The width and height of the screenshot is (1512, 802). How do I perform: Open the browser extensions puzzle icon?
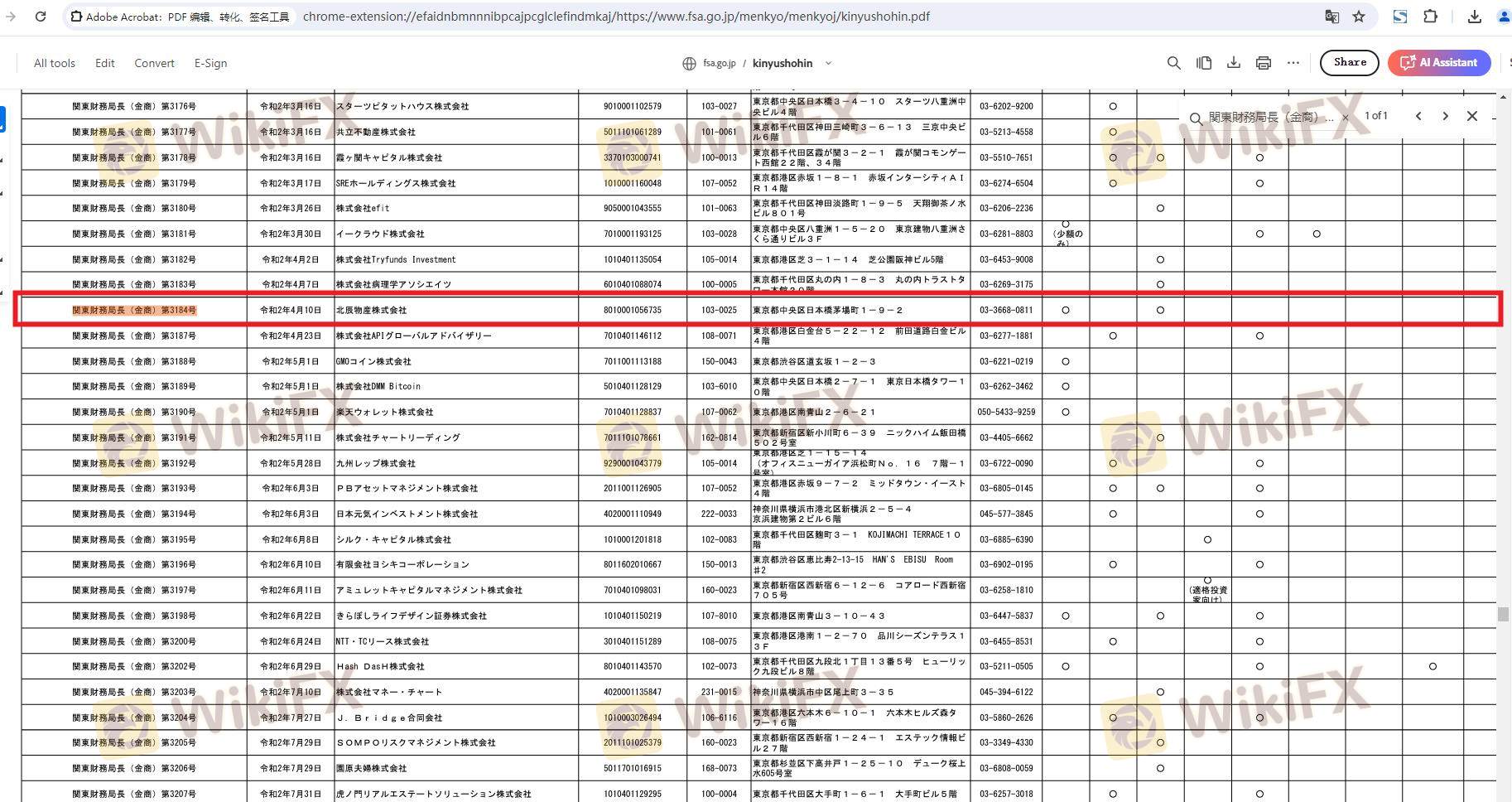pos(1430,17)
